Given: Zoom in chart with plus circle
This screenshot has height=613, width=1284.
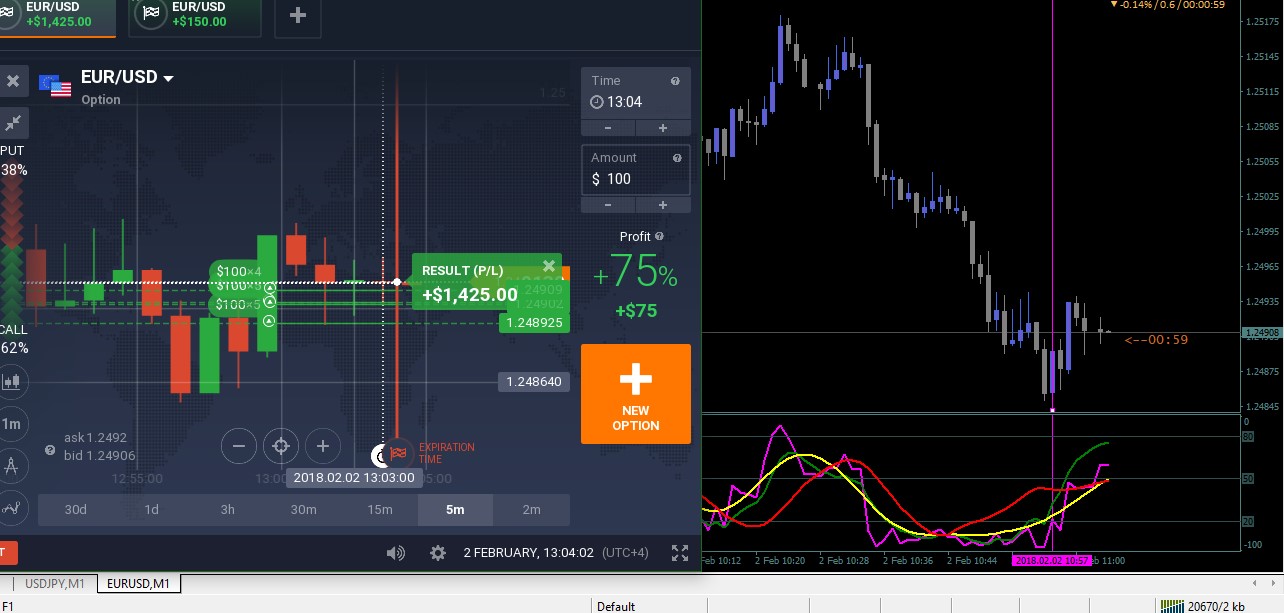Looking at the screenshot, I should tap(323, 445).
